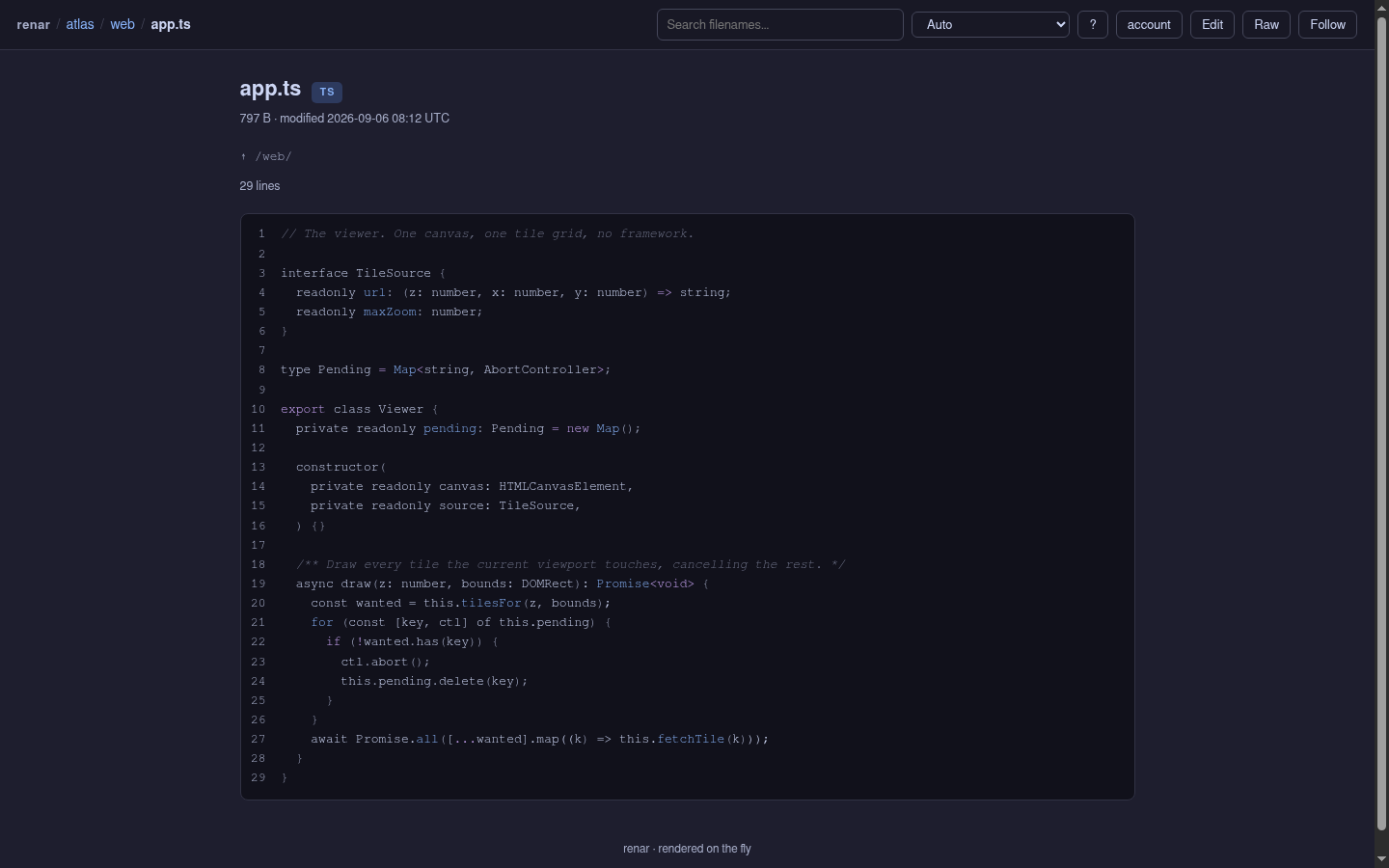1389x868 pixels.
Task: View the Raw file
Action: tap(1266, 25)
